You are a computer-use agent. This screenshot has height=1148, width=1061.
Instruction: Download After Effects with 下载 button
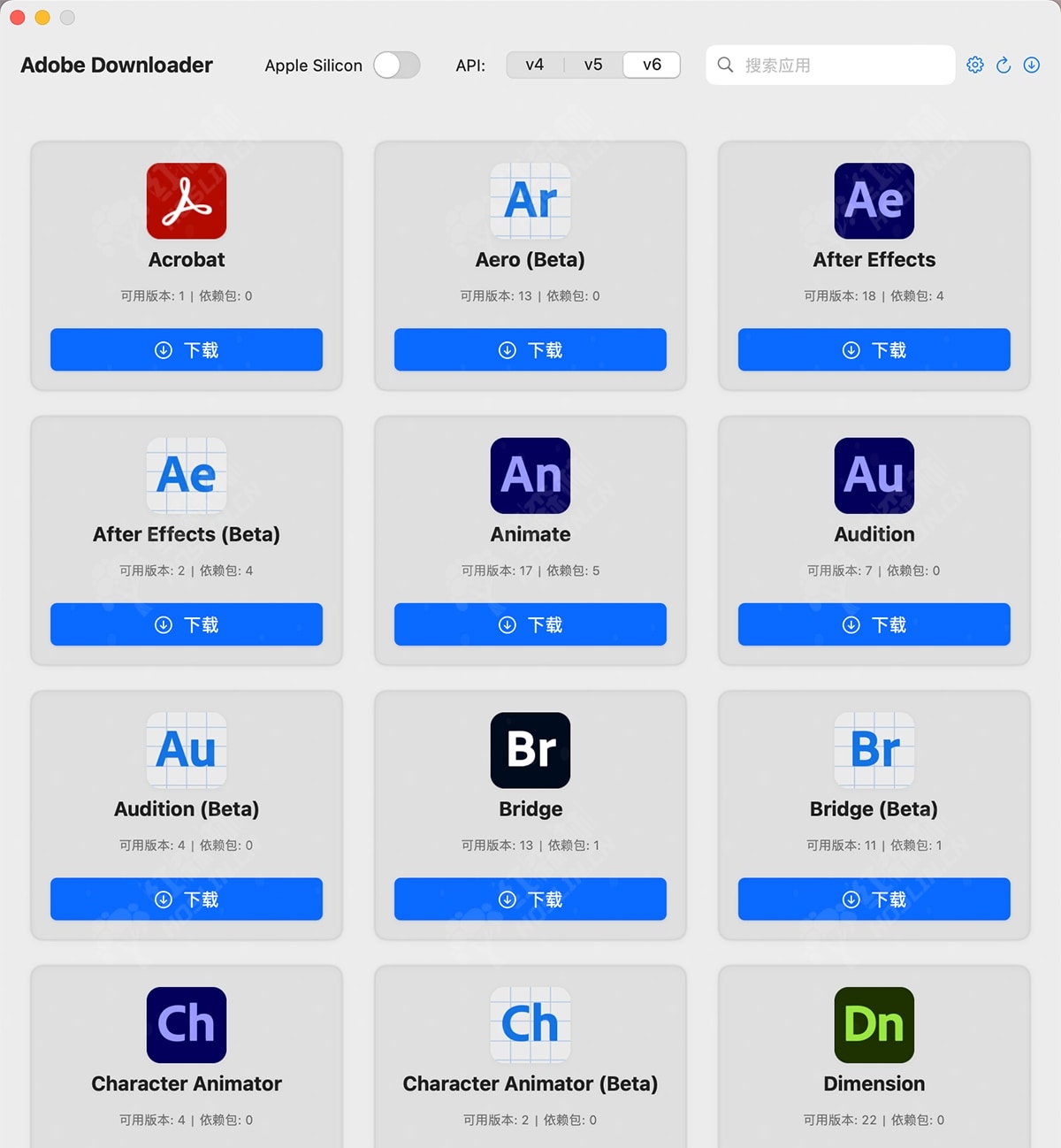874,349
